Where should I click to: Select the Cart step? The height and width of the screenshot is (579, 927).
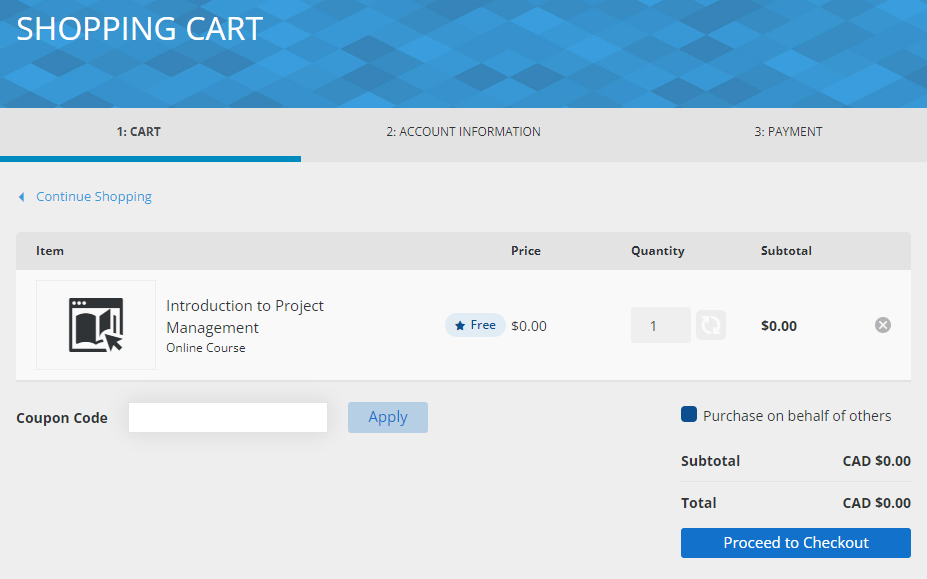pyautogui.click(x=138, y=131)
